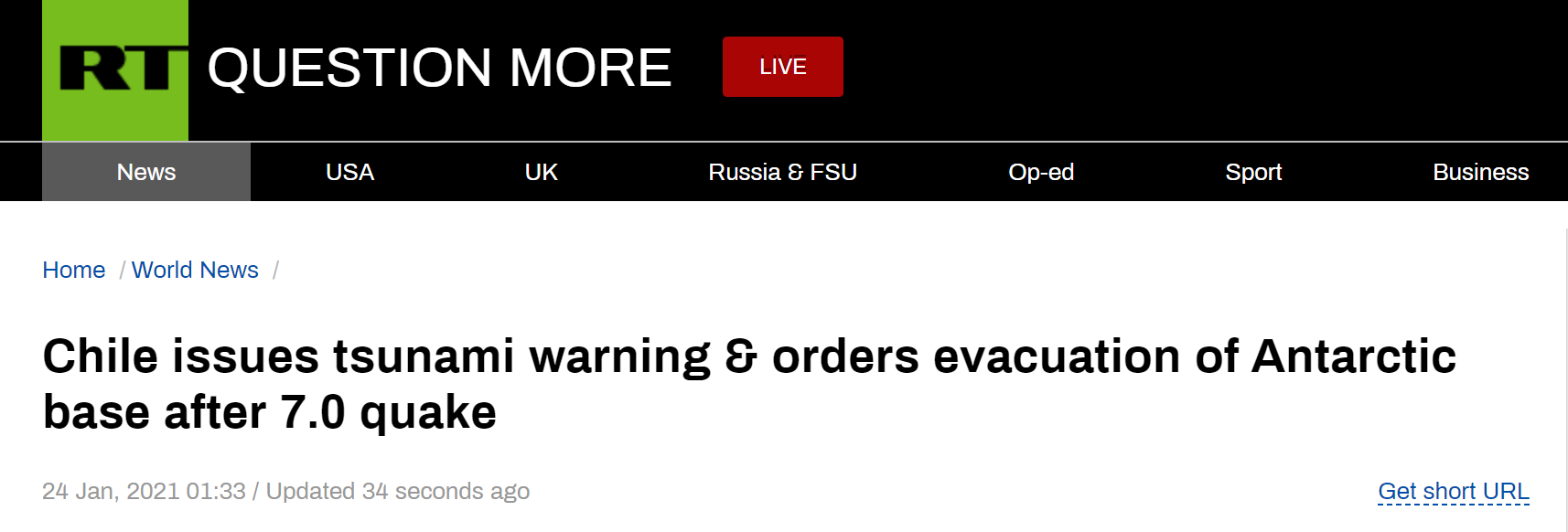Click the Get short URL link

pyautogui.click(x=1453, y=492)
